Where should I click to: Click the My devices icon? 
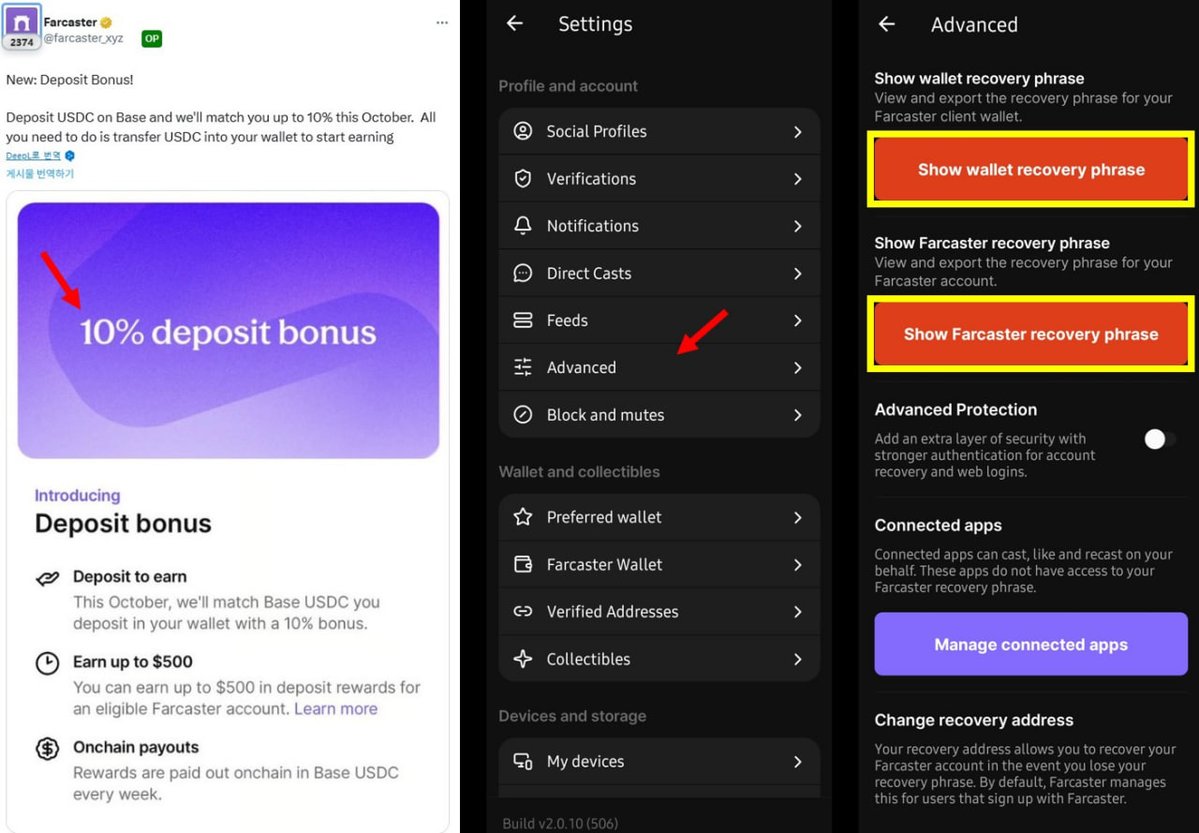pos(523,761)
